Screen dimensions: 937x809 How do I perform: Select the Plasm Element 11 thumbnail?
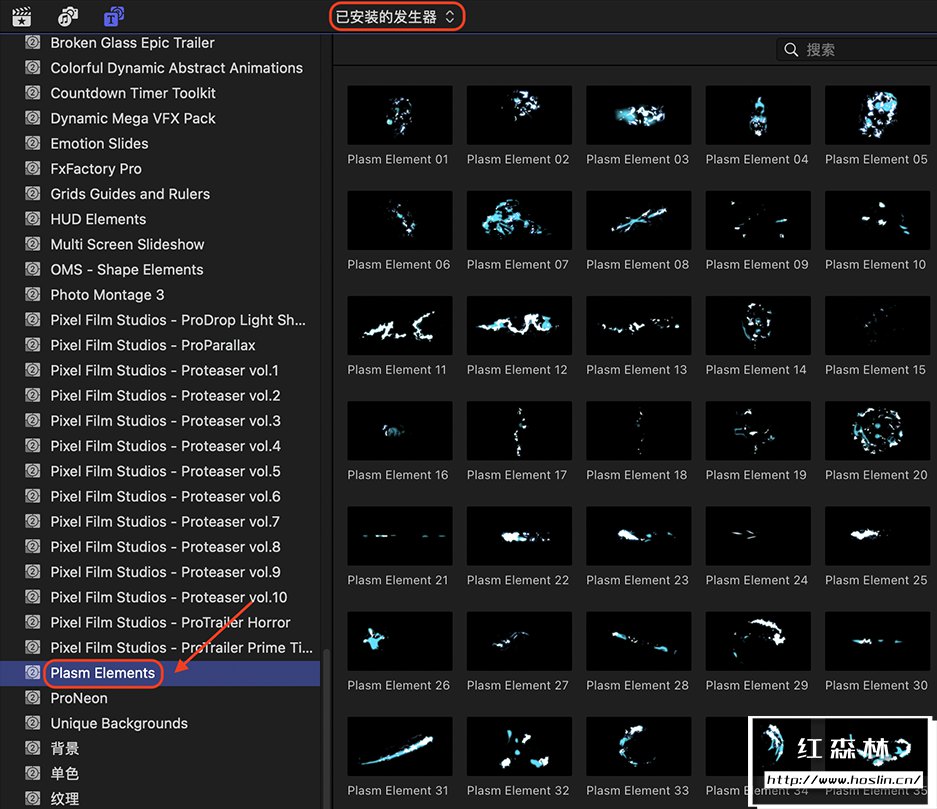(400, 325)
